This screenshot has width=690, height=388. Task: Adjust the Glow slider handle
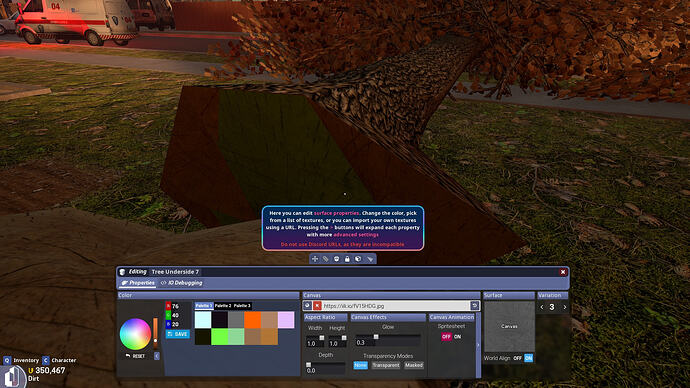[x=376, y=337]
